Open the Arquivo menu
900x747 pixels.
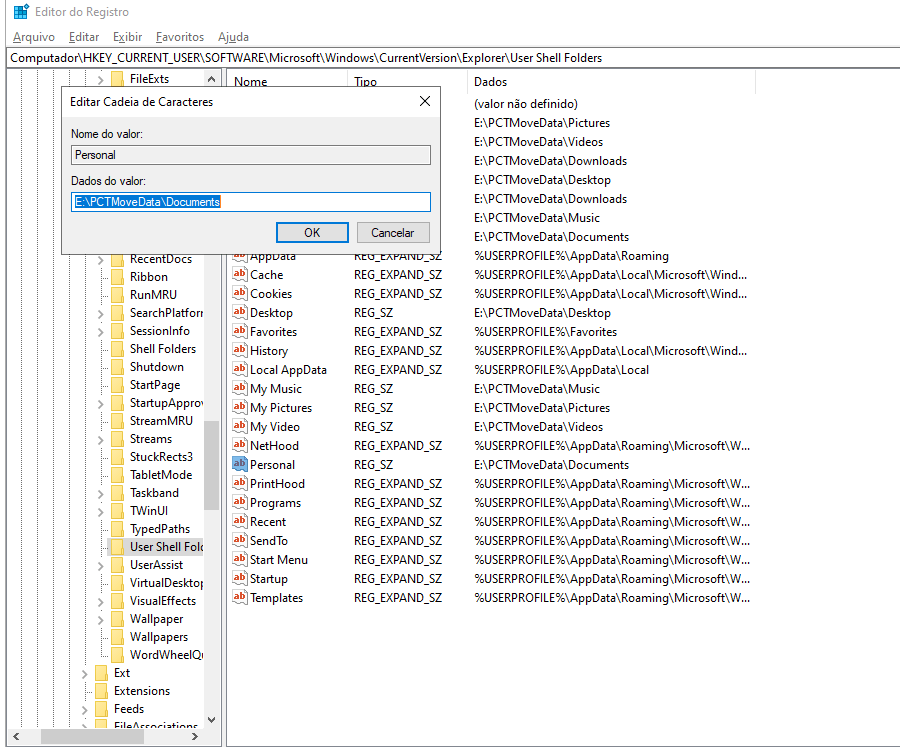33,37
